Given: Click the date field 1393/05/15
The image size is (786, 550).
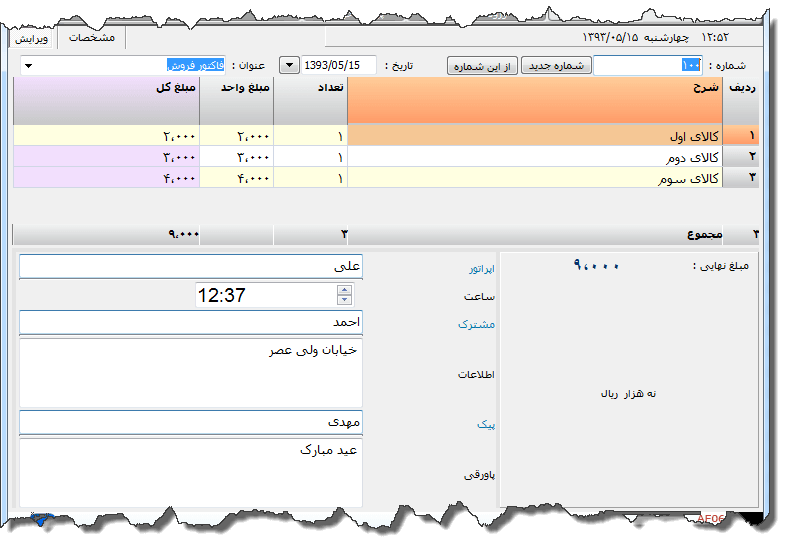Looking at the screenshot, I should [338, 65].
